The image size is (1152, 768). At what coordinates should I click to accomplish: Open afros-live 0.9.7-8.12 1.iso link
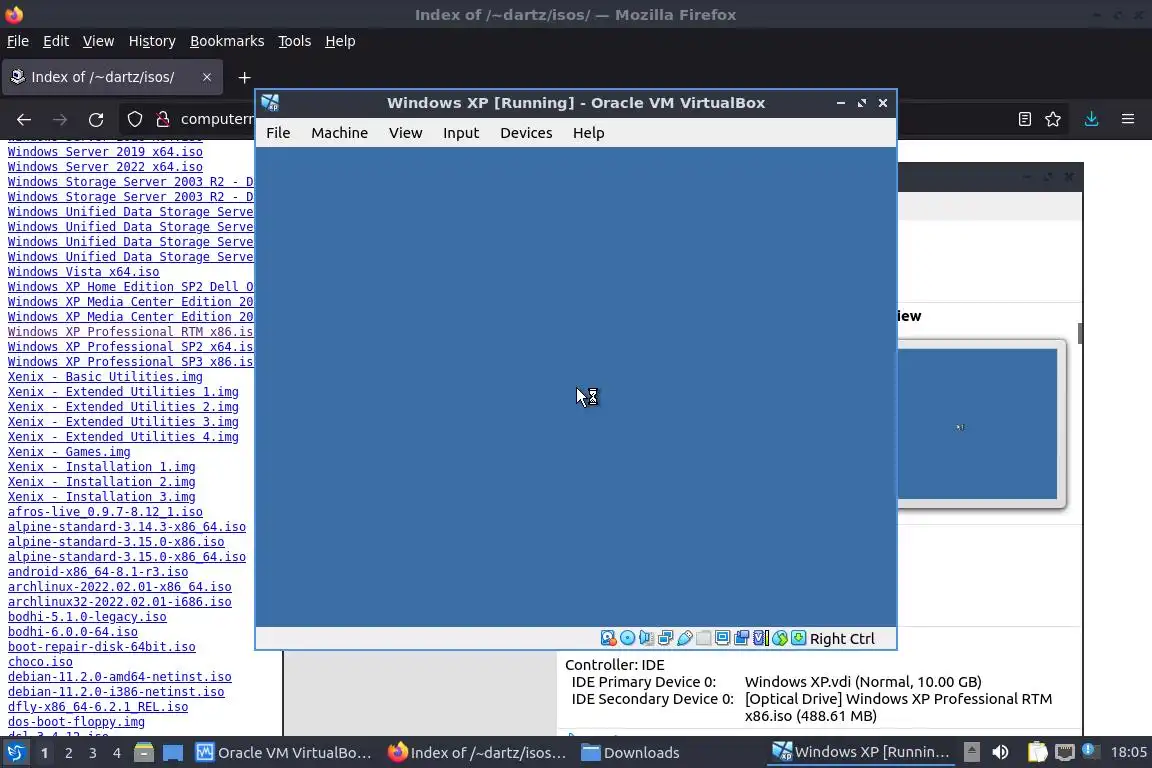click(105, 512)
